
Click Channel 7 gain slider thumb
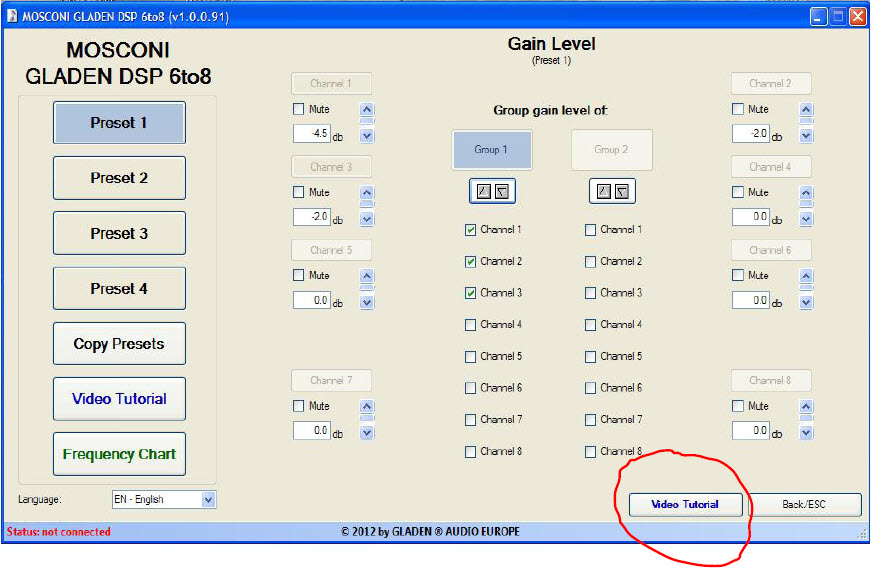pos(367,418)
